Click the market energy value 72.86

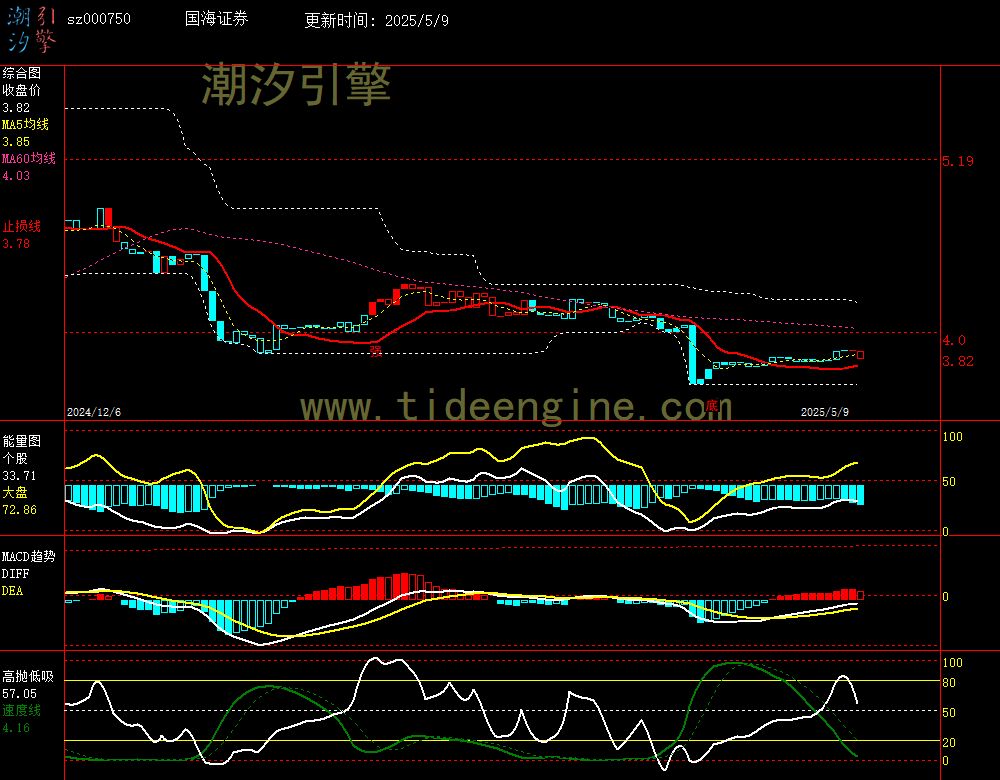pyautogui.click(x=19, y=510)
